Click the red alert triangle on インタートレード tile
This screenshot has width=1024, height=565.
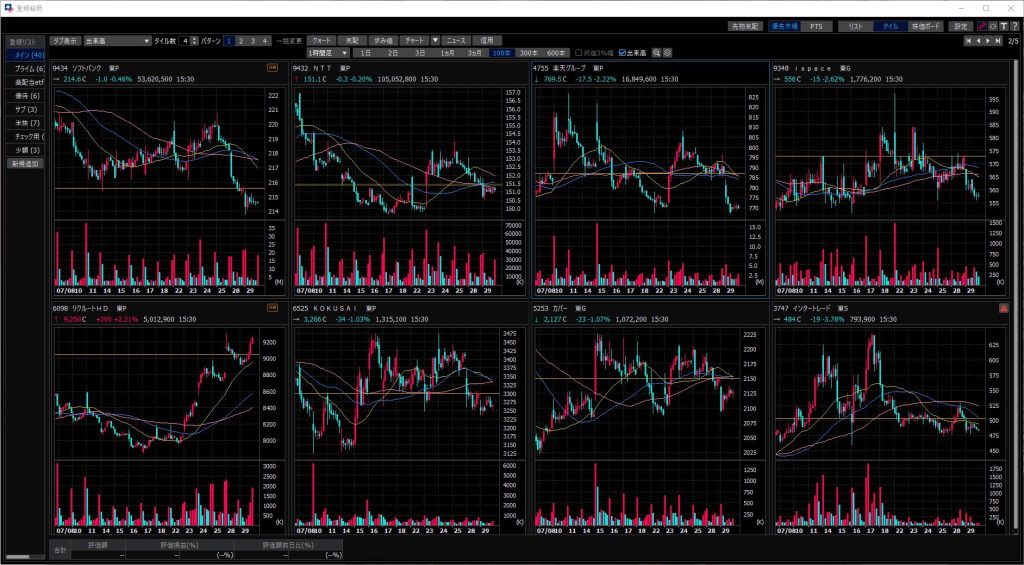(x=1003, y=309)
